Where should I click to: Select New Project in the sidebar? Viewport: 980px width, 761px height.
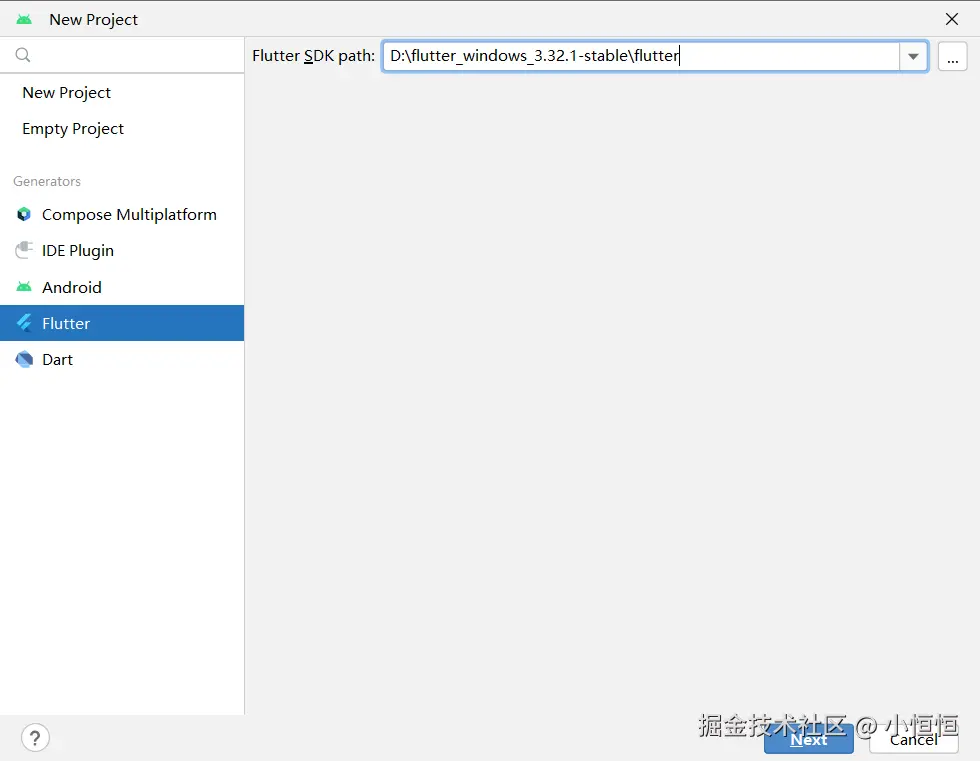(122, 92)
